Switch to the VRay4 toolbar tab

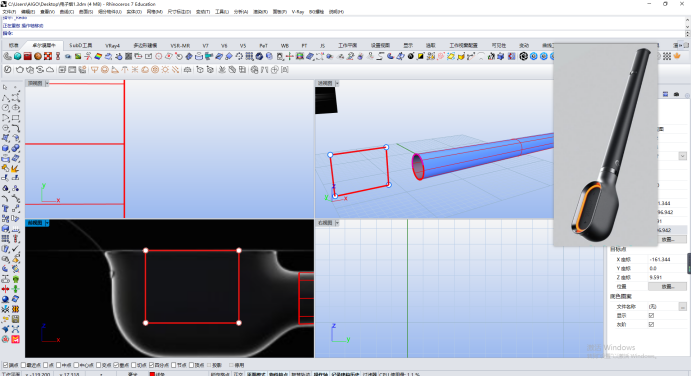113,45
